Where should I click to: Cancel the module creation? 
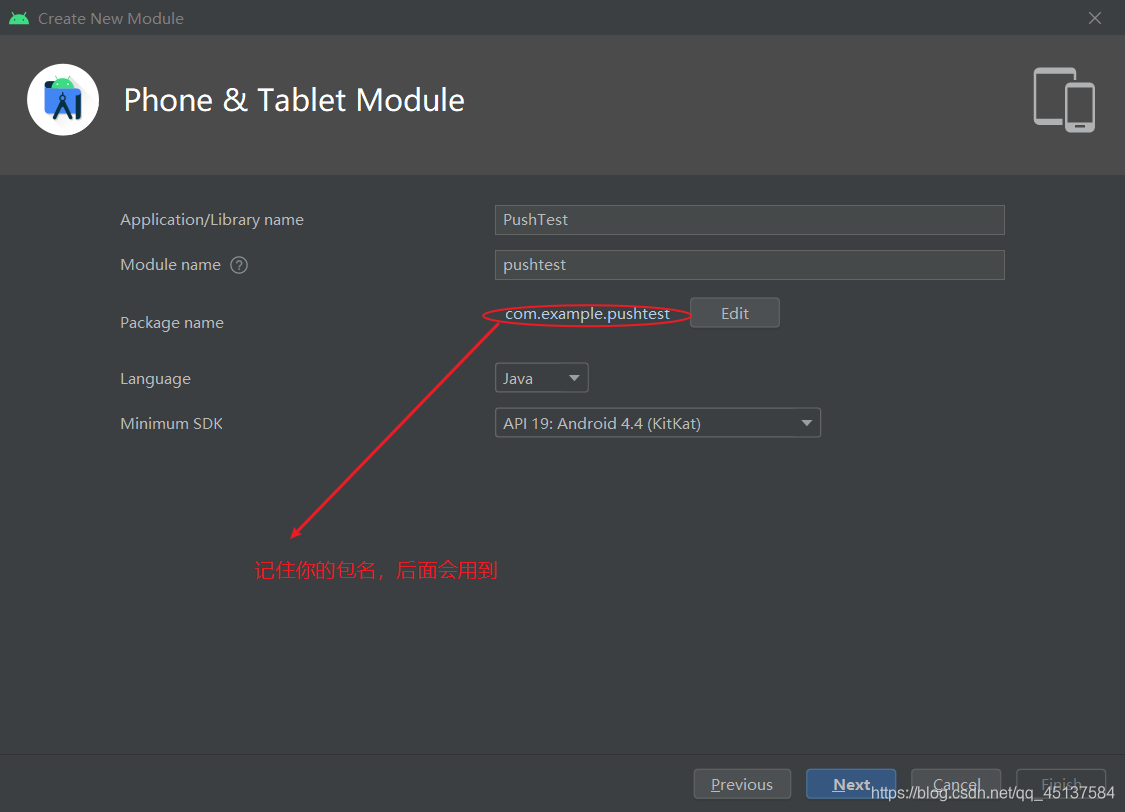956,784
